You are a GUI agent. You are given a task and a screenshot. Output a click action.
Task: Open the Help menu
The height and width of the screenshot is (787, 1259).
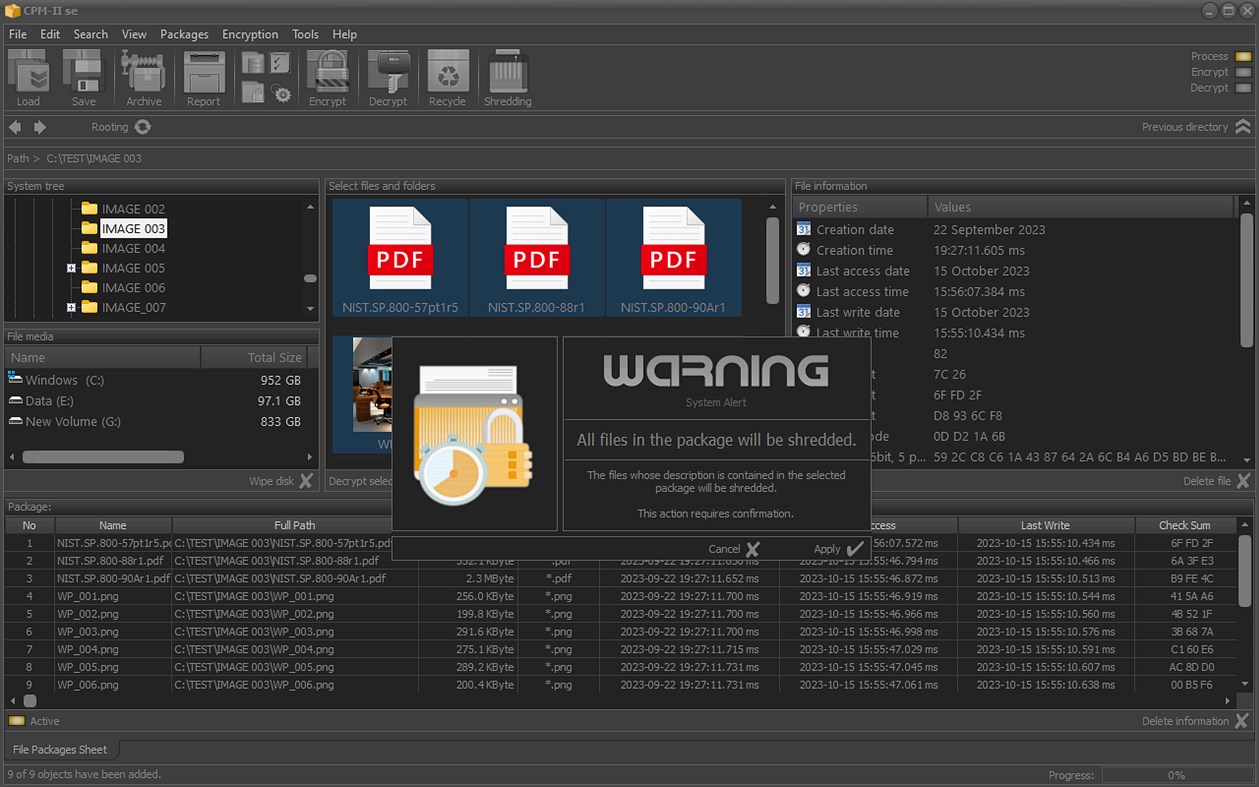[344, 34]
